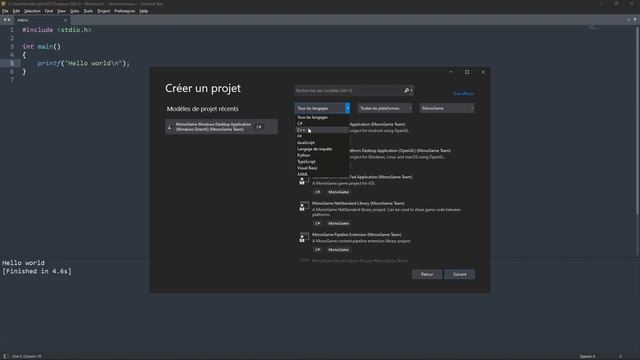
Task: Select JavaScript in the language list
Action: pyautogui.click(x=322, y=143)
